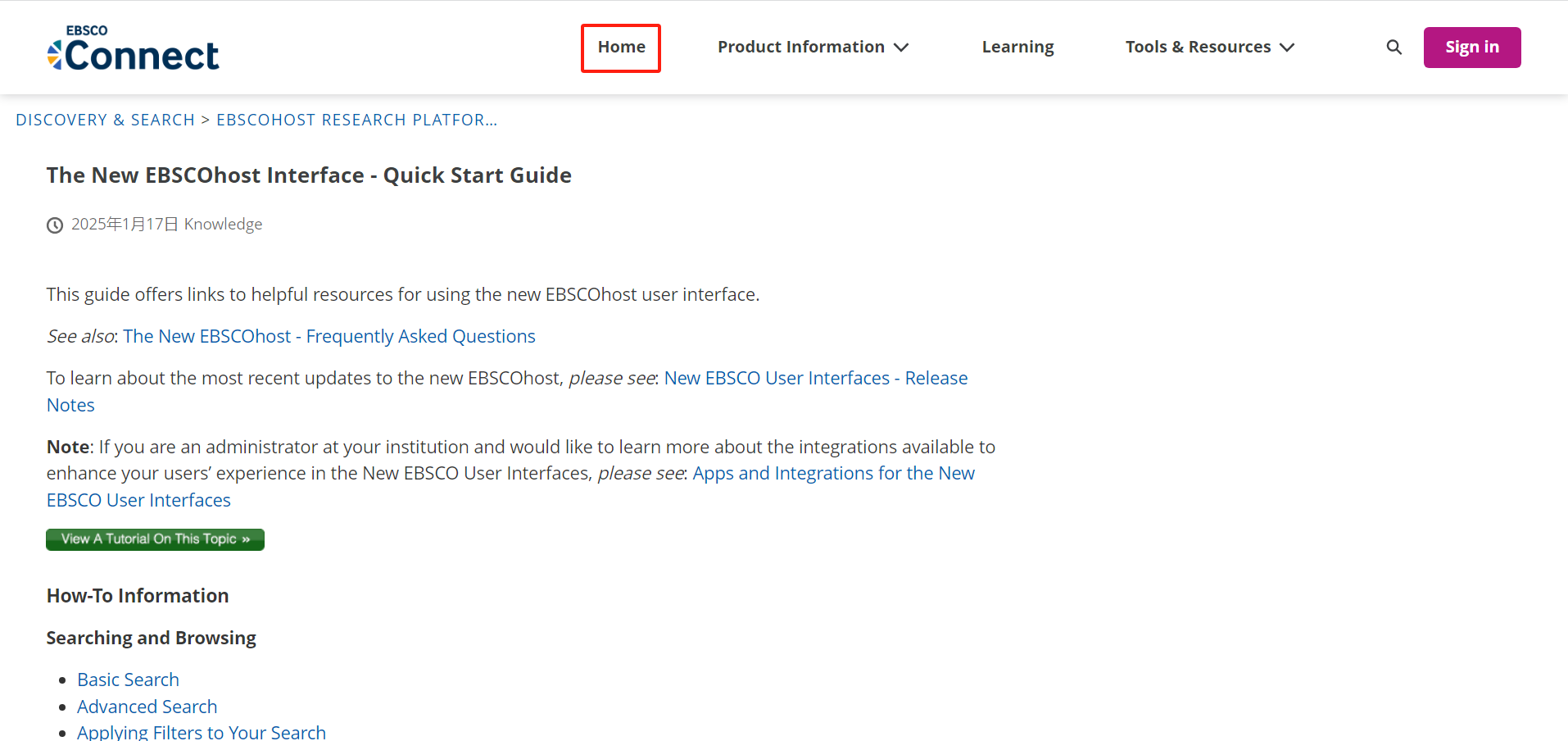The height and width of the screenshot is (741, 1568).
Task: Expand the Product Information chevron
Action: 901,48
